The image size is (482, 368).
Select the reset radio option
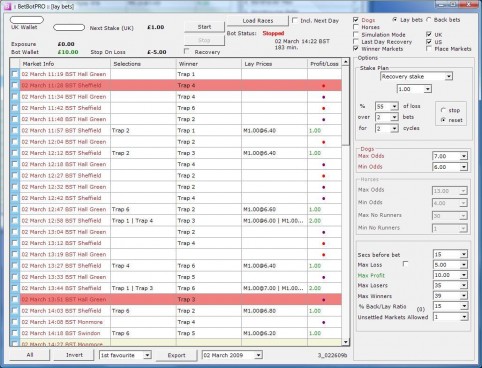pyautogui.click(x=443, y=120)
